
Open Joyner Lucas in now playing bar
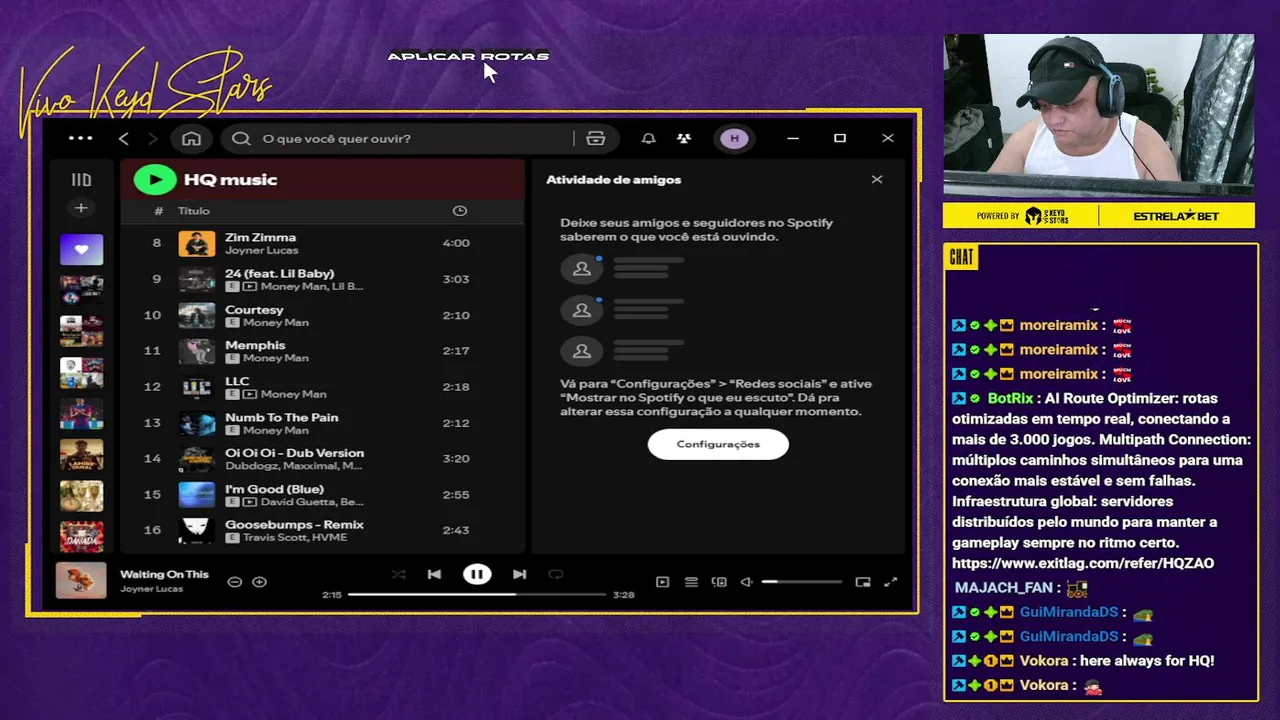[x=151, y=589]
